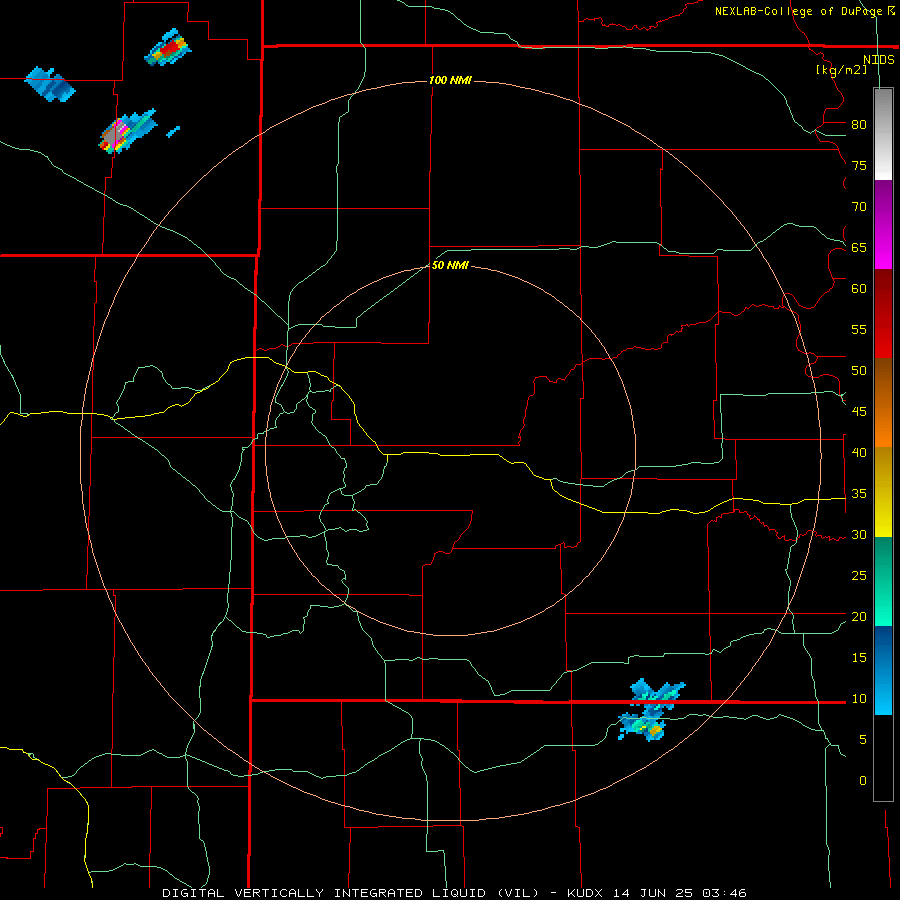This screenshot has width=900, height=900.
Task: Click the 15 value on the scale
Action: coord(859,658)
